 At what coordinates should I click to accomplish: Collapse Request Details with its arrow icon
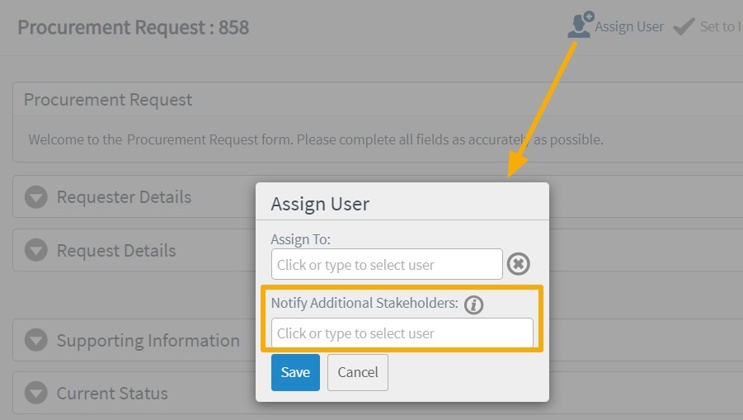pos(36,250)
